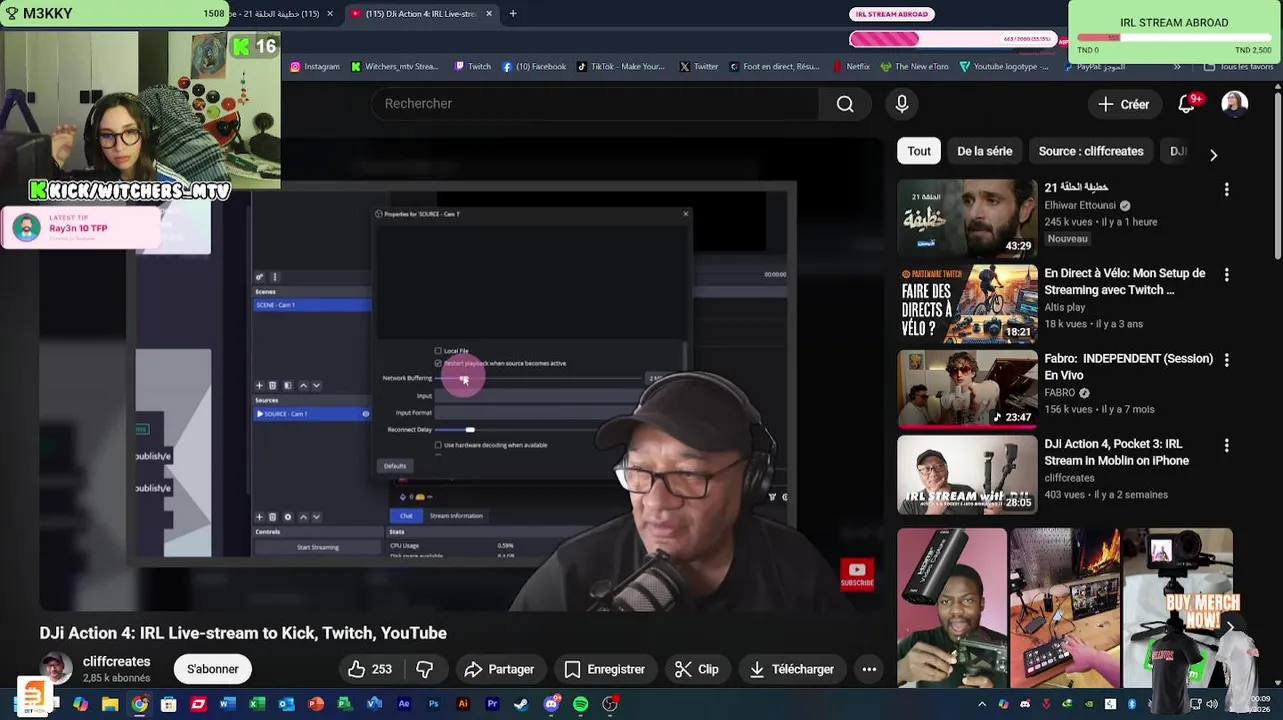
Task: Open TikTok bookmark
Action: pyautogui.click(x=621, y=67)
